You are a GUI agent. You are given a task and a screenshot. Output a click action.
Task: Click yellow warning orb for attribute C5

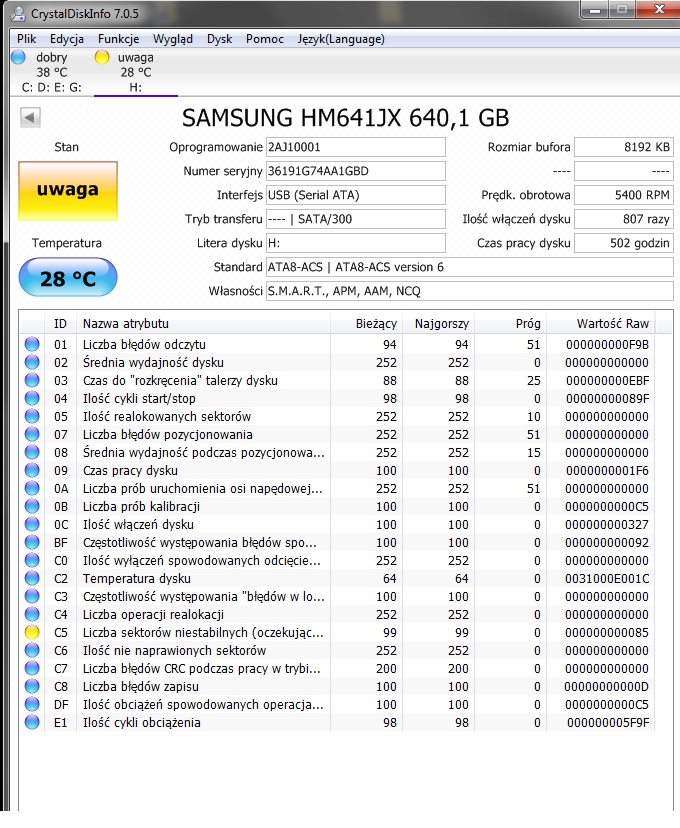(32, 632)
